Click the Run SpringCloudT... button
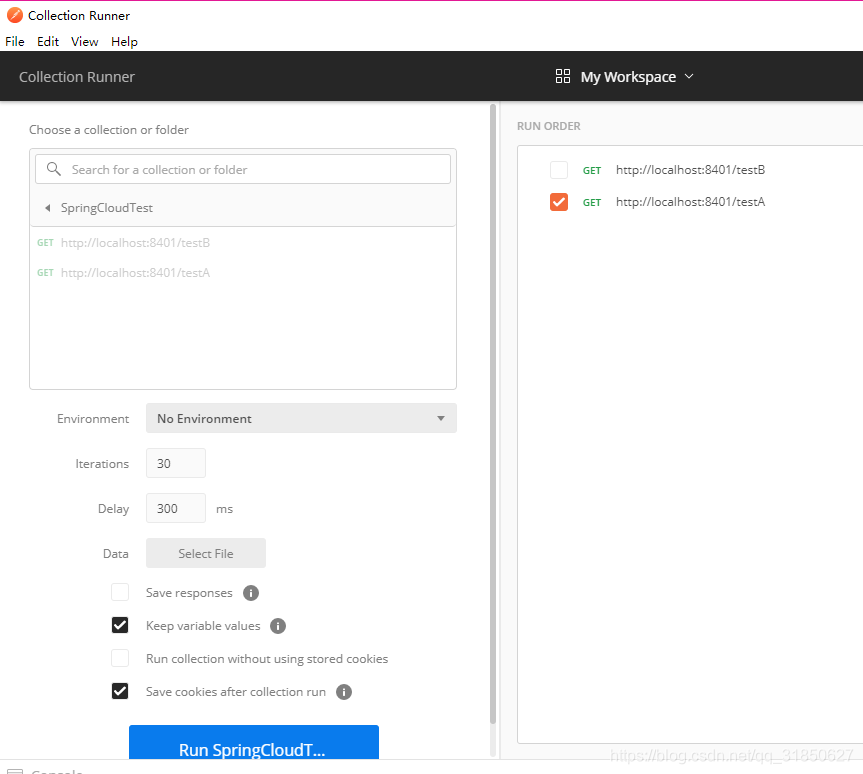This screenshot has height=774, width=863. 254,742
